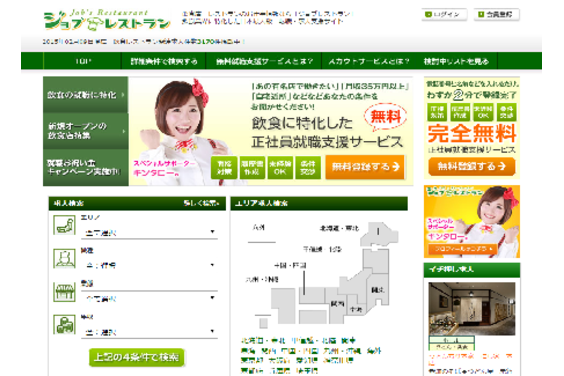The image size is (564, 376).
Task: Click the featured job restaurant photo
Action: [x=472, y=309]
